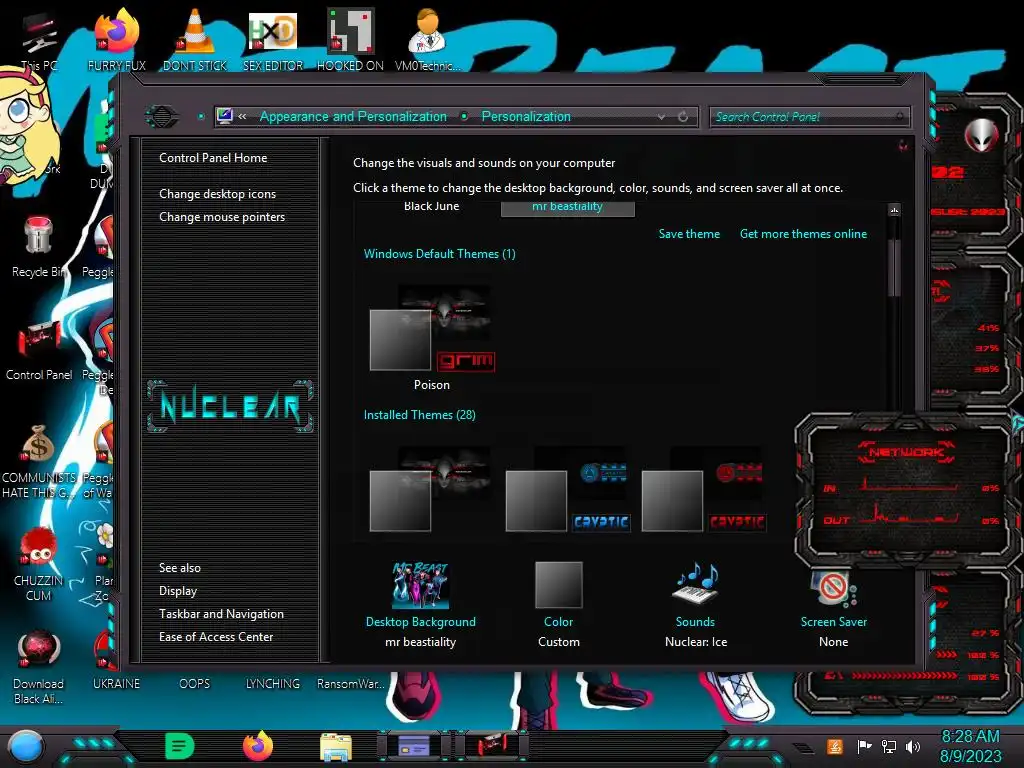The image size is (1024, 768).
Task: Select the blue Cryptic installed theme
Action: pyautogui.click(x=568, y=489)
